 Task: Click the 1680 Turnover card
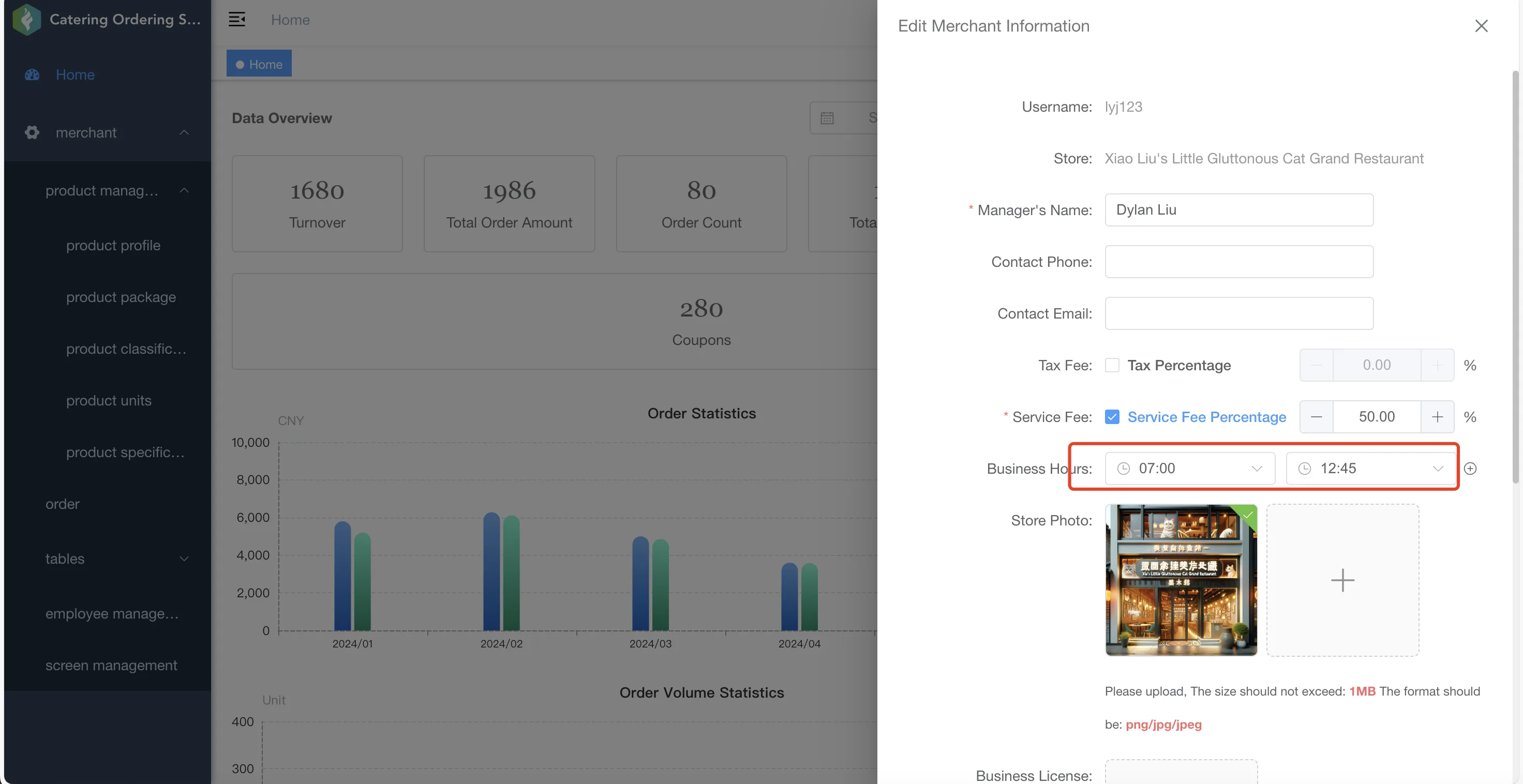317,204
